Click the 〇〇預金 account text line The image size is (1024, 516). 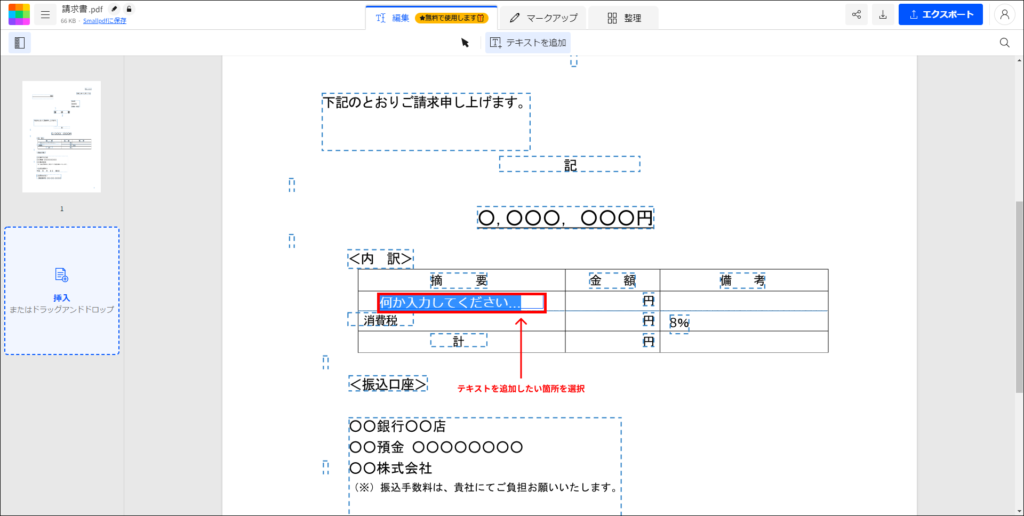[x=436, y=447]
